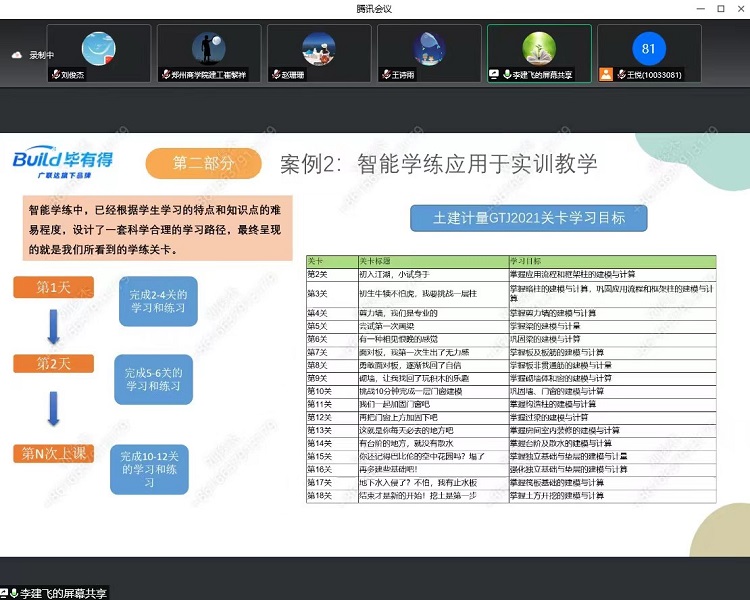This screenshot has height=600, width=750.
Task: Click the orange 第1天 box
Action: click(53, 288)
